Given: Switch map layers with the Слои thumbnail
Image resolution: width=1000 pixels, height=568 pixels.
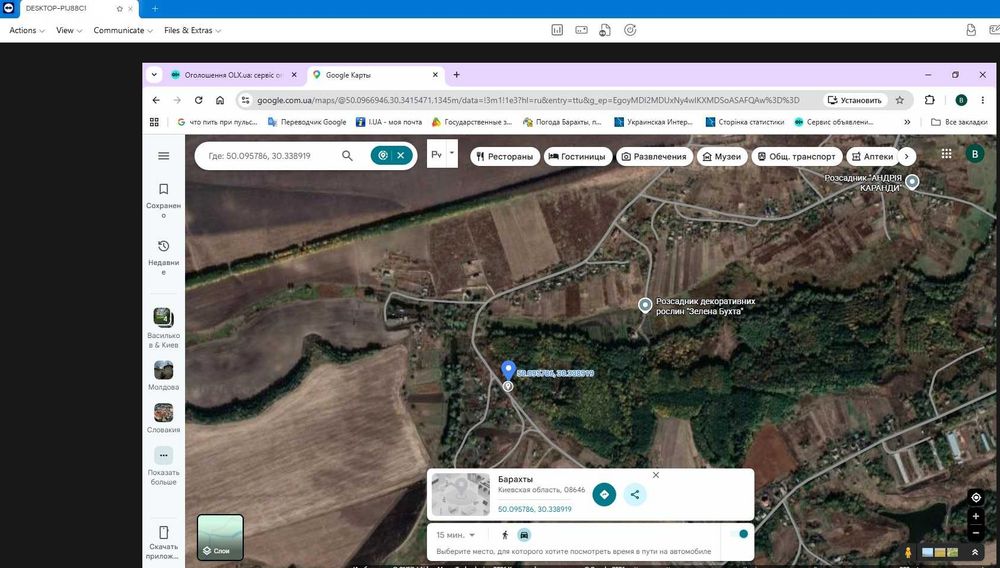Looking at the screenshot, I should [x=220, y=537].
